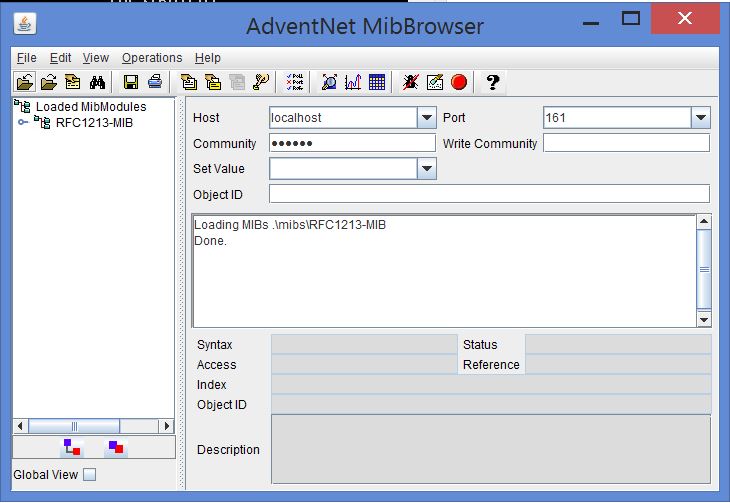Open the Set Value dropdown

click(427, 169)
